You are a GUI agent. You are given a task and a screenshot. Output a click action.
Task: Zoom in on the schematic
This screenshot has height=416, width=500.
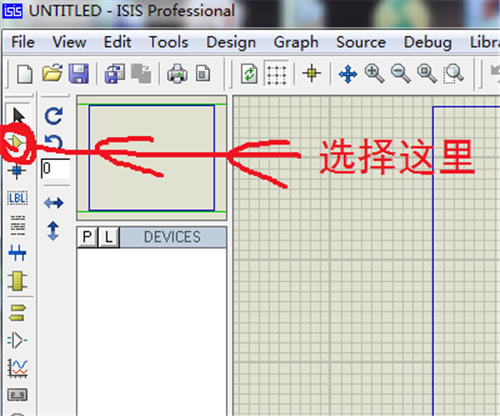pos(374,73)
